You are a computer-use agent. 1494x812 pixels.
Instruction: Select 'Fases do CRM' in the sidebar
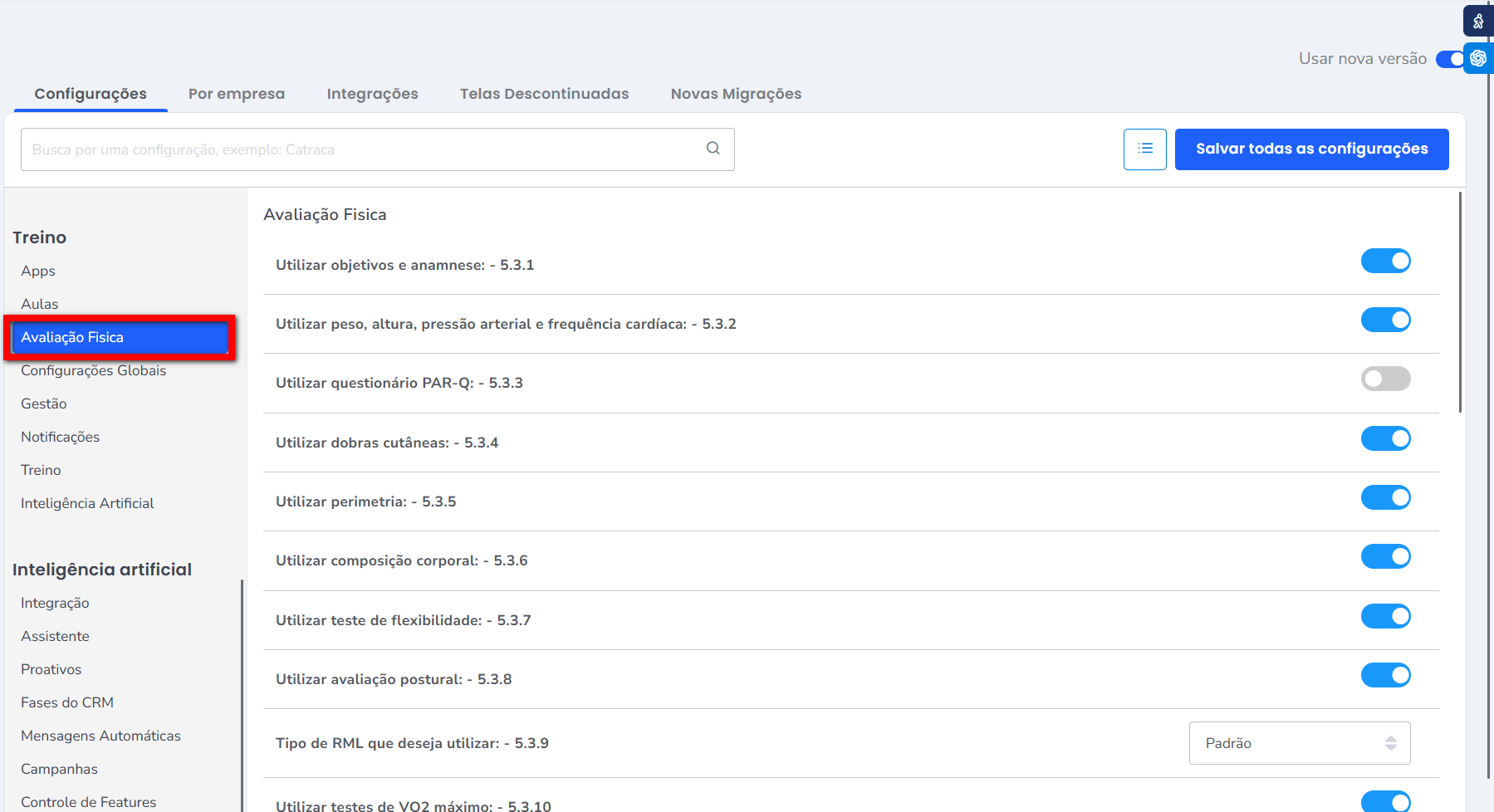pos(67,702)
